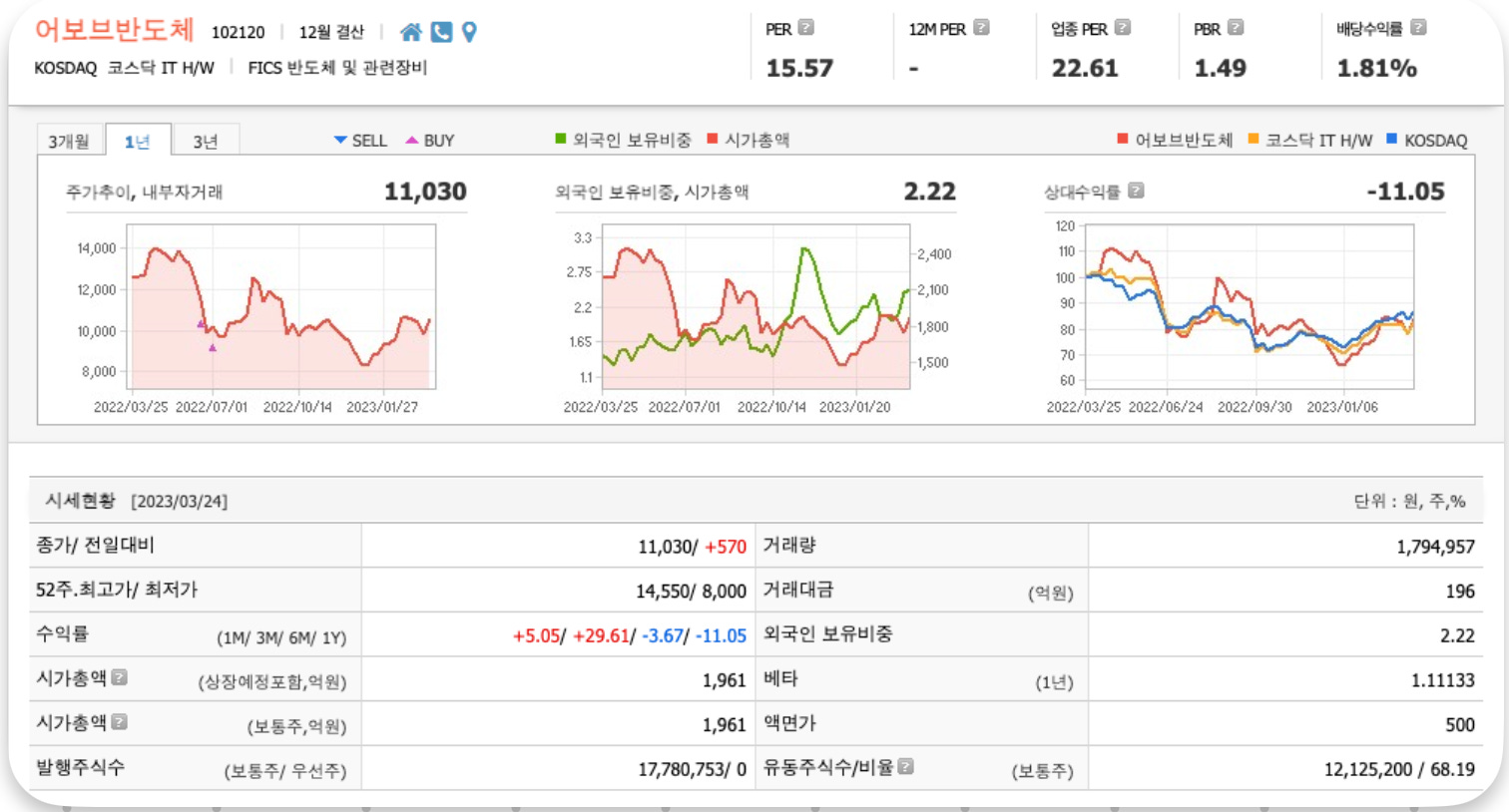Click red 어보브반도체 legend swatch
This screenshot has width=1509, height=812.
click(x=1123, y=139)
